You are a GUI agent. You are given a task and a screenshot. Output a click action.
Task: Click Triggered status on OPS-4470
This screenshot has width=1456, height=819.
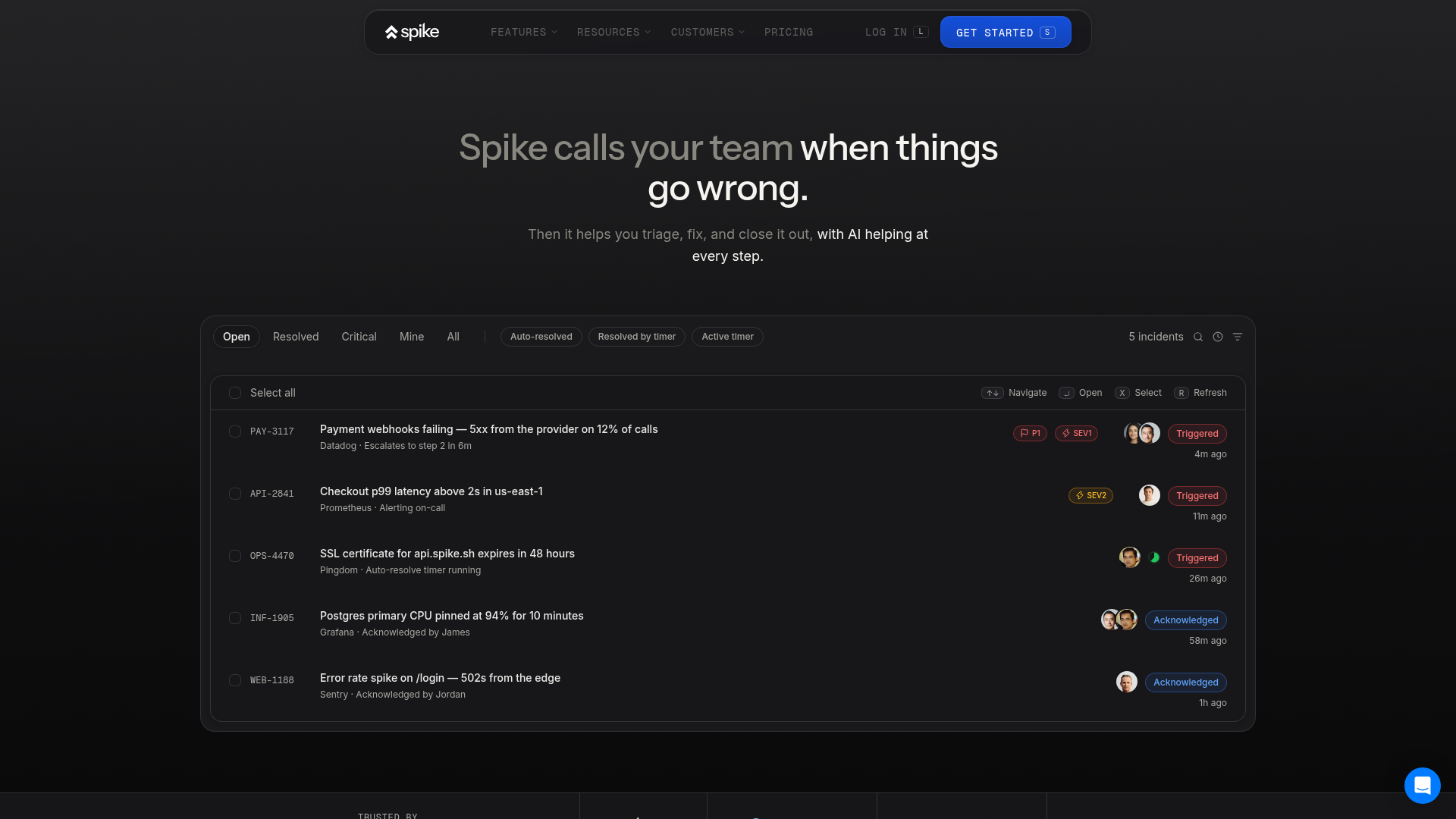click(1197, 557)
